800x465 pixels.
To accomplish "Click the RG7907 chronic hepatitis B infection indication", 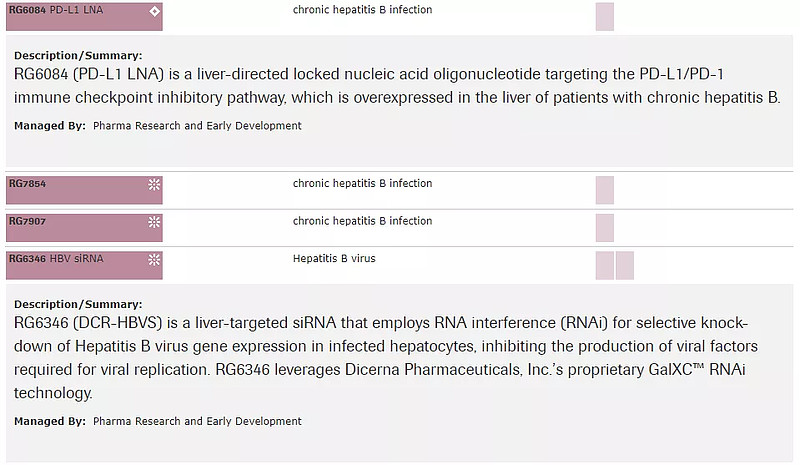I will point(362,221).
